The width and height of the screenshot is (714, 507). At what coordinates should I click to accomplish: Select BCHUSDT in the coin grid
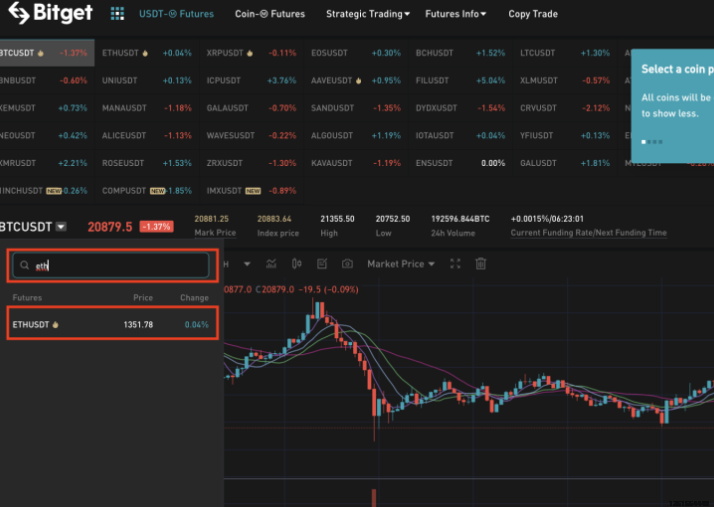(x=460, y=53)
